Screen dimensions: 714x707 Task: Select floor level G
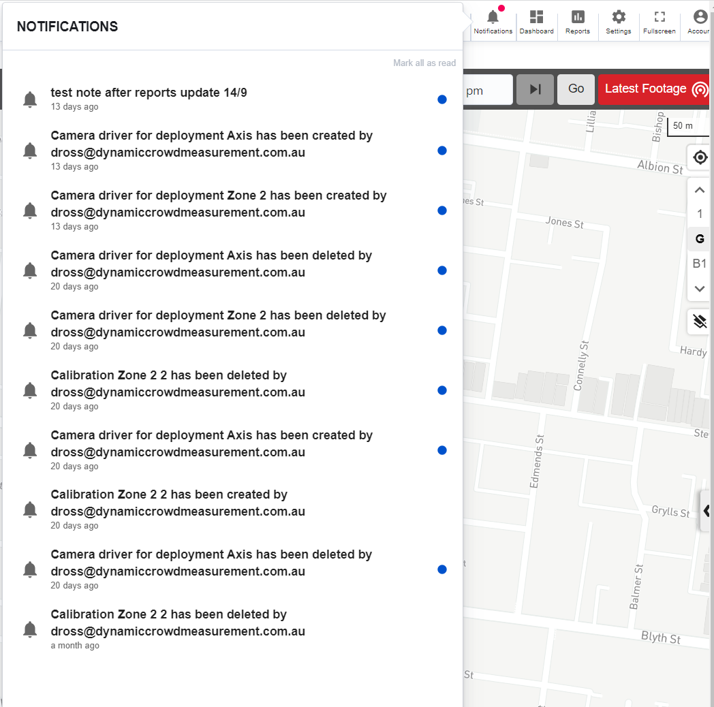(x=699, y=239)
